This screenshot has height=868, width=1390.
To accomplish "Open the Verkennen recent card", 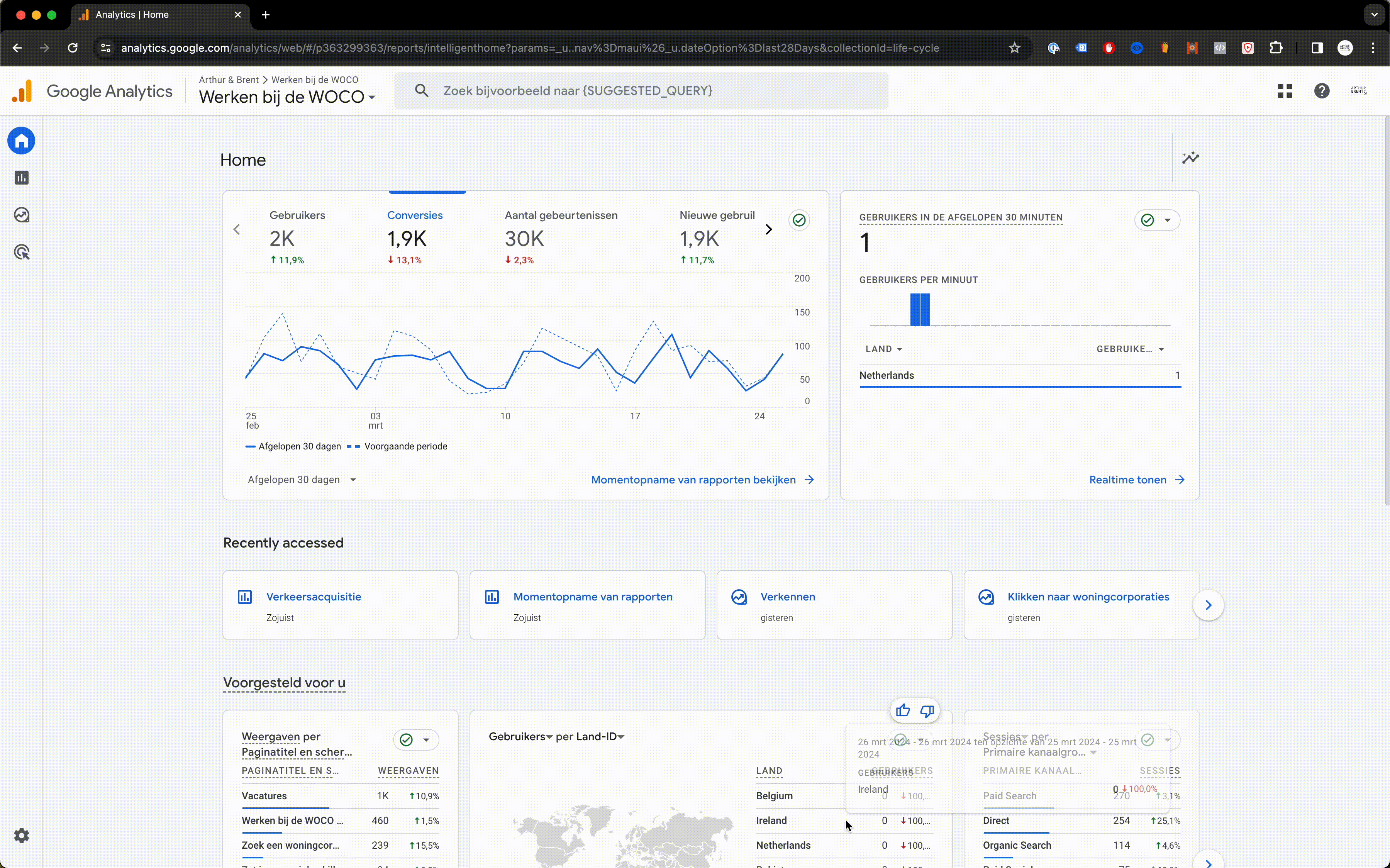I will tap(834, 605).
